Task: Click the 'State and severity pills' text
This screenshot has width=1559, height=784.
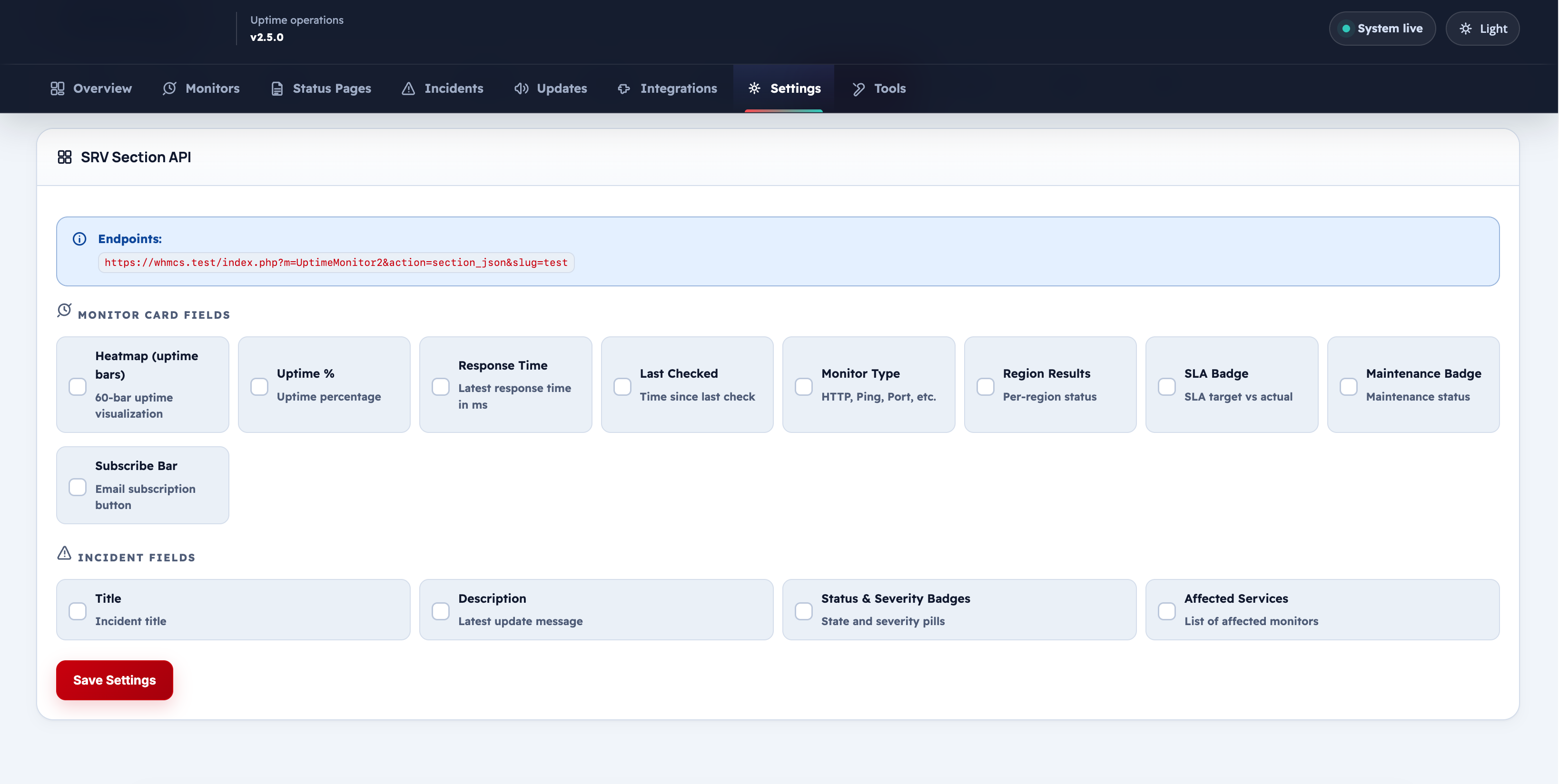Action: (883, 621)
